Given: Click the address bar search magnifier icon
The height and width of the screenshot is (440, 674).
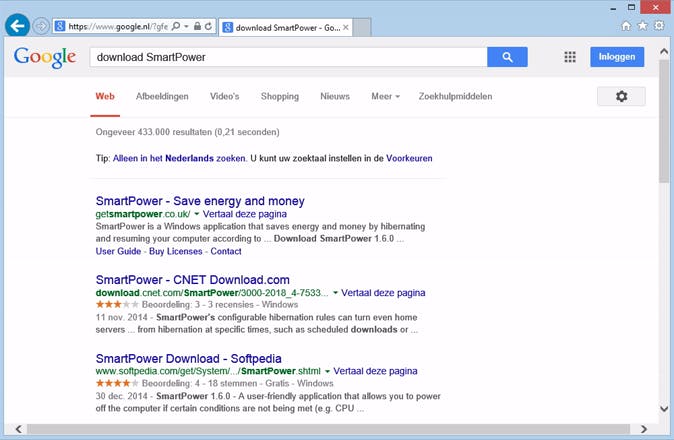Looking at the screenshot, I should click(x=175, y=26).
